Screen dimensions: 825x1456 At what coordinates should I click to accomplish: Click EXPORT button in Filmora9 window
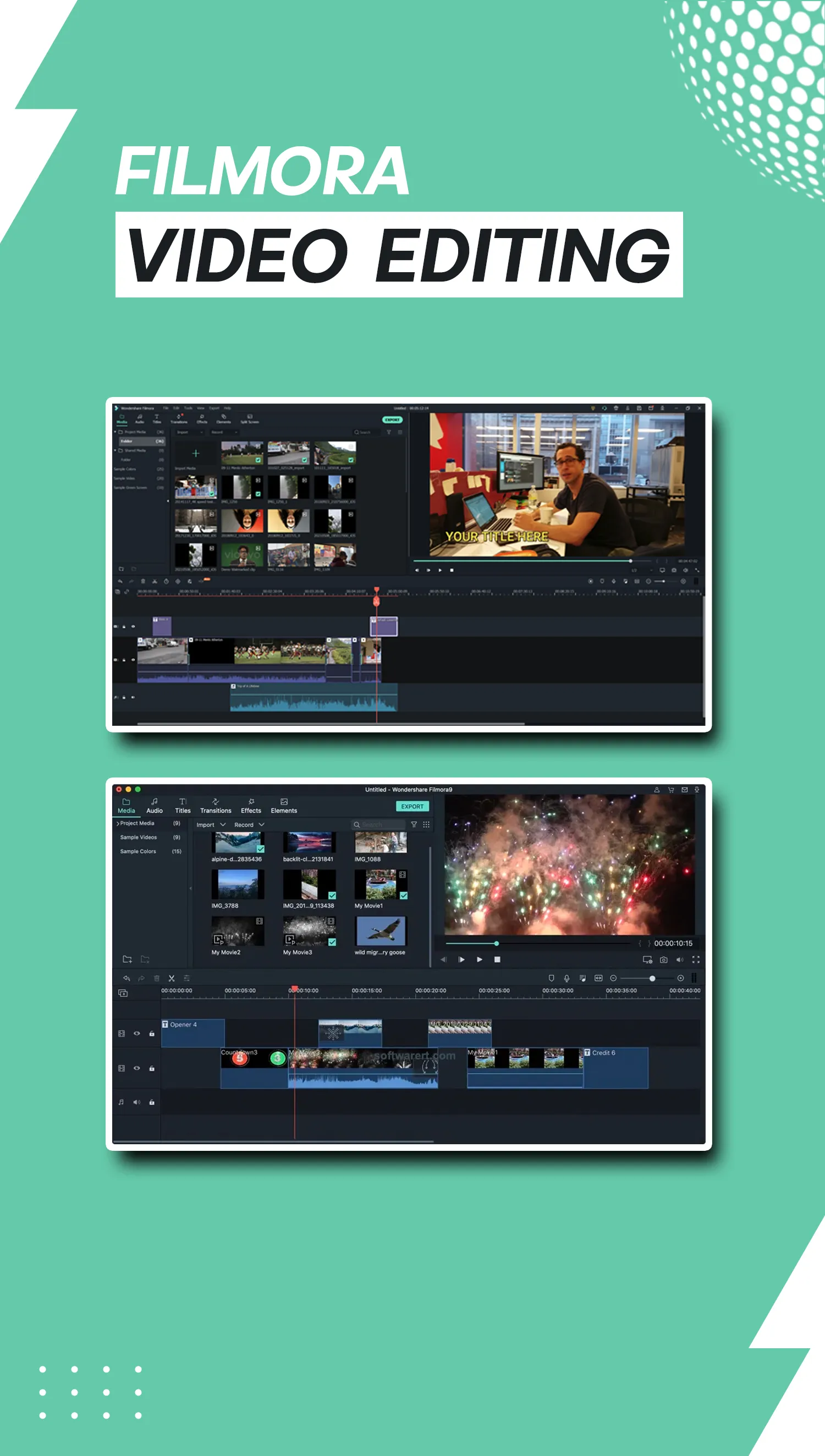click(x=412, y=807)
